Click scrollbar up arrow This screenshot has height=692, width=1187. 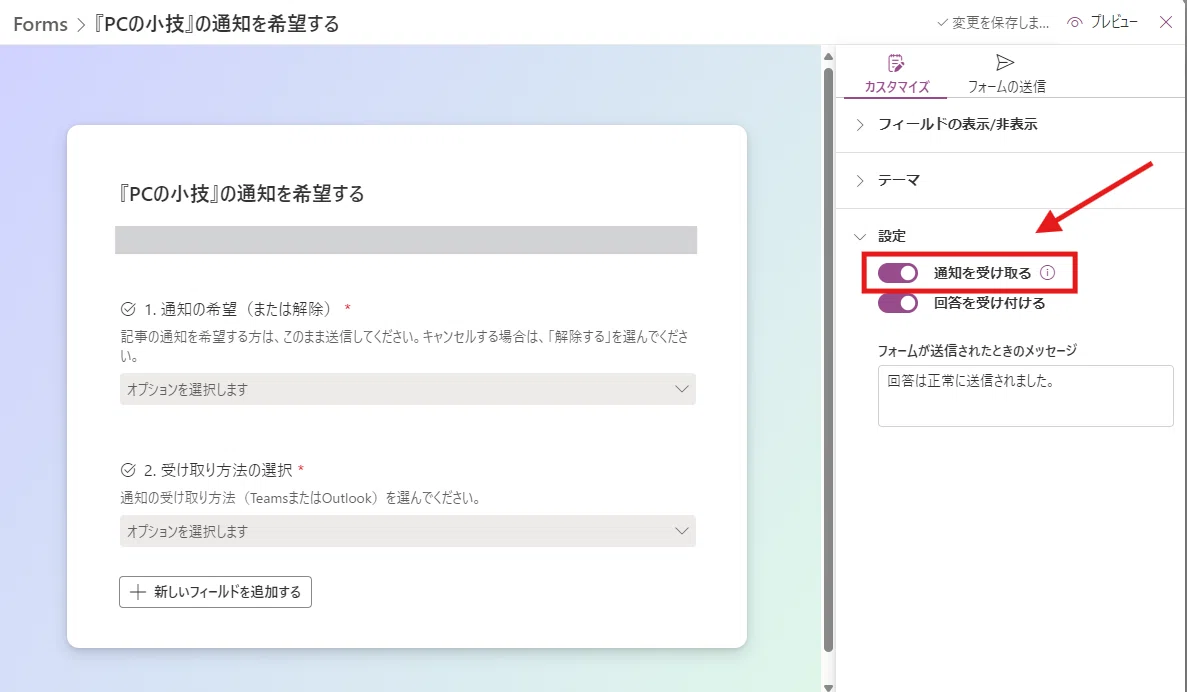[828, 57]
